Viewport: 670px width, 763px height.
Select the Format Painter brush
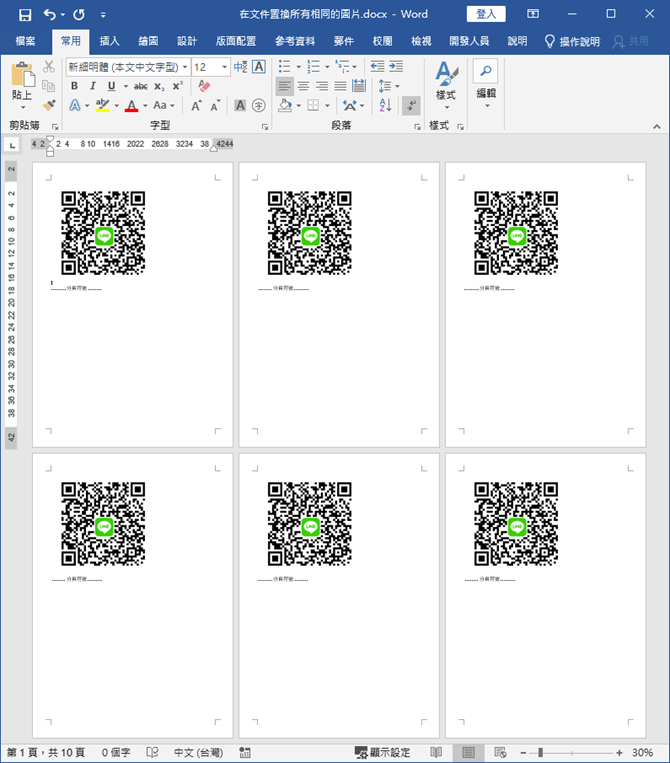[x=49, y=105]
